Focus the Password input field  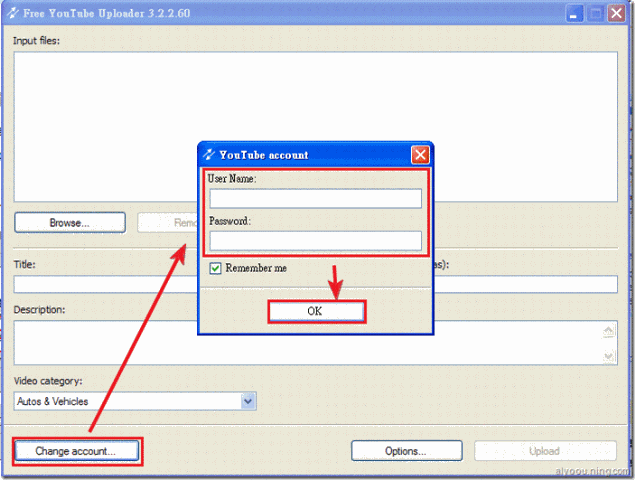[x=315, y=241]
